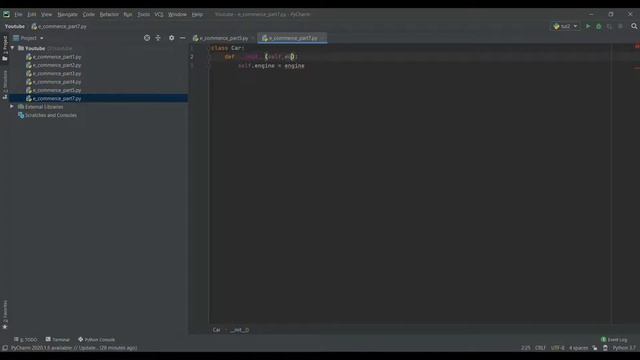Image resolution: width=640 pixels, height=360 pixels.
Task: Click the Youtube breadcrumb in navigation bar
Action: [x=15, y=27]
